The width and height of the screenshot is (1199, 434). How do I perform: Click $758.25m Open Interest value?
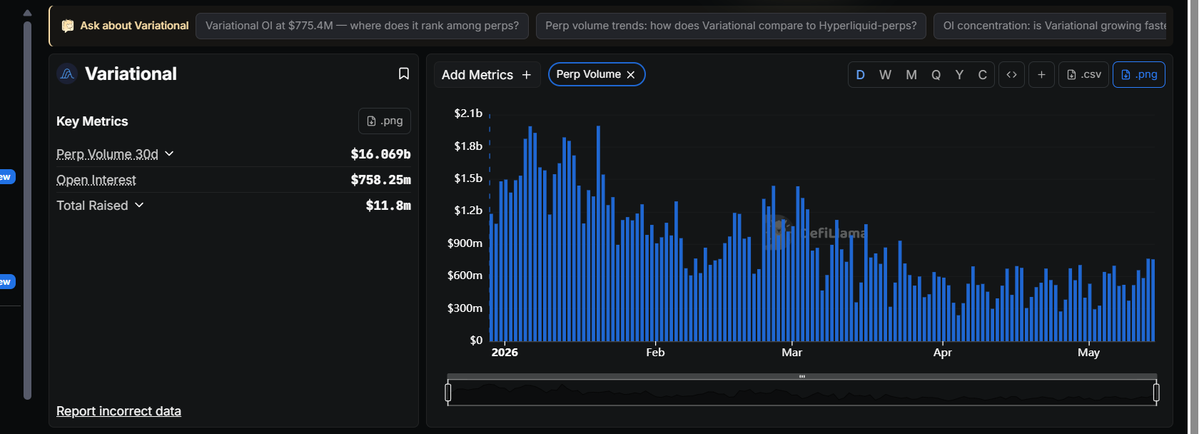[380, 180]
